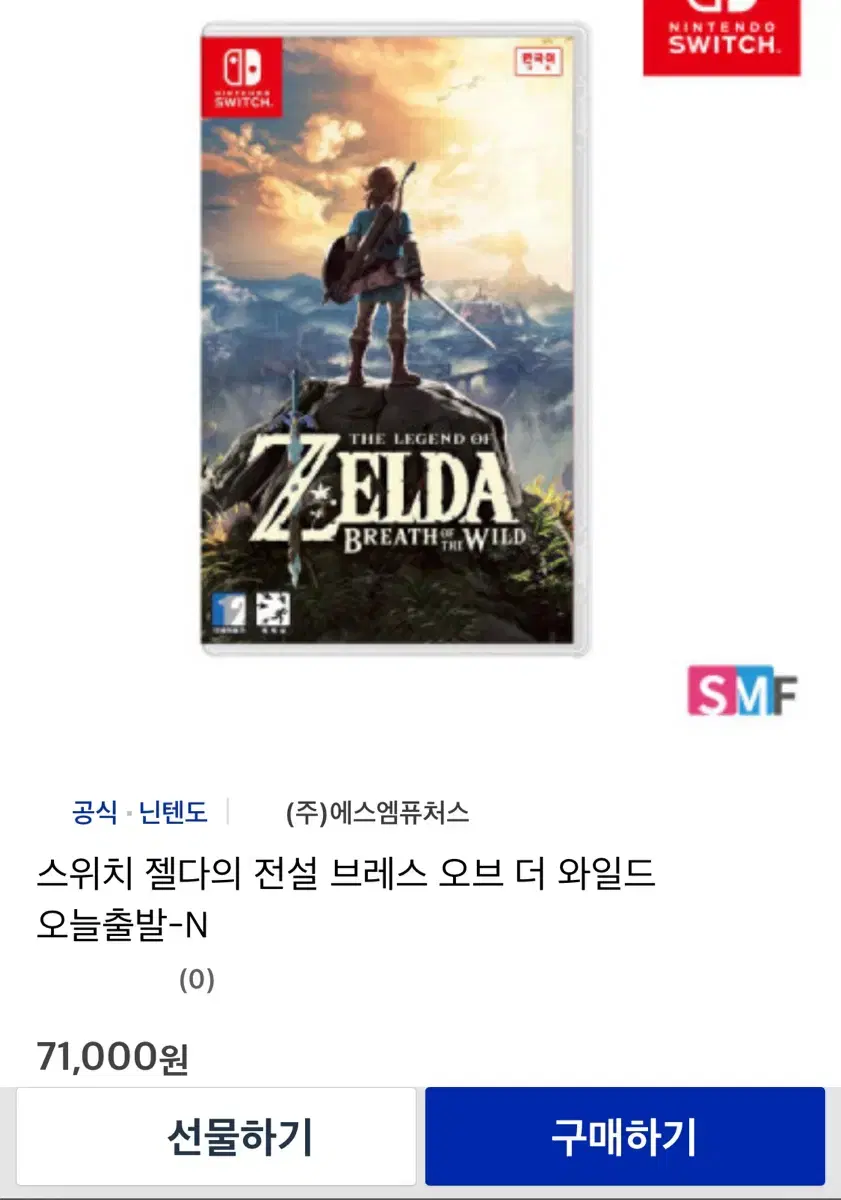Open the (0) review count
The image size is (841, 1200).
click(197, 980)
